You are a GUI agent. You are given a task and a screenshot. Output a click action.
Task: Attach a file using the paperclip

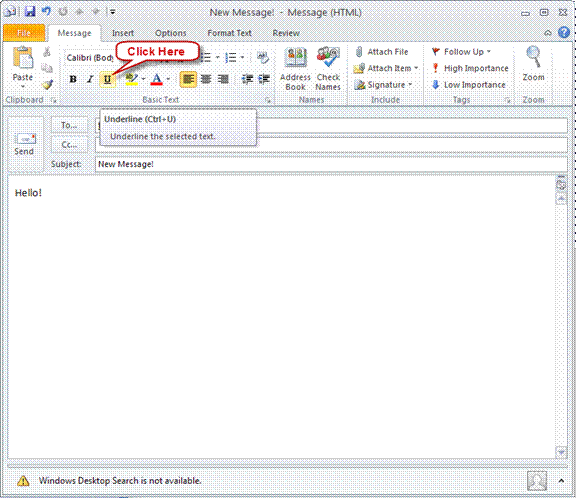click(382, 52)
